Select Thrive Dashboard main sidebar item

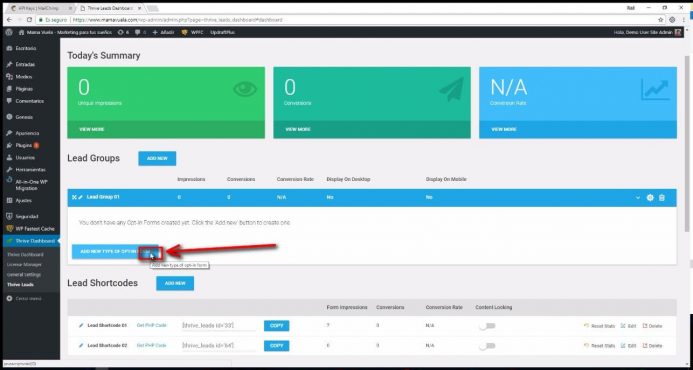(30, 241)
